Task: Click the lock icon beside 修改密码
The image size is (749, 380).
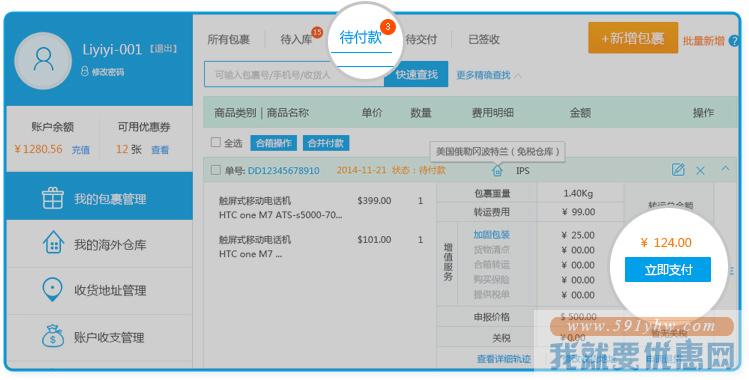Action: coord(85,72)
